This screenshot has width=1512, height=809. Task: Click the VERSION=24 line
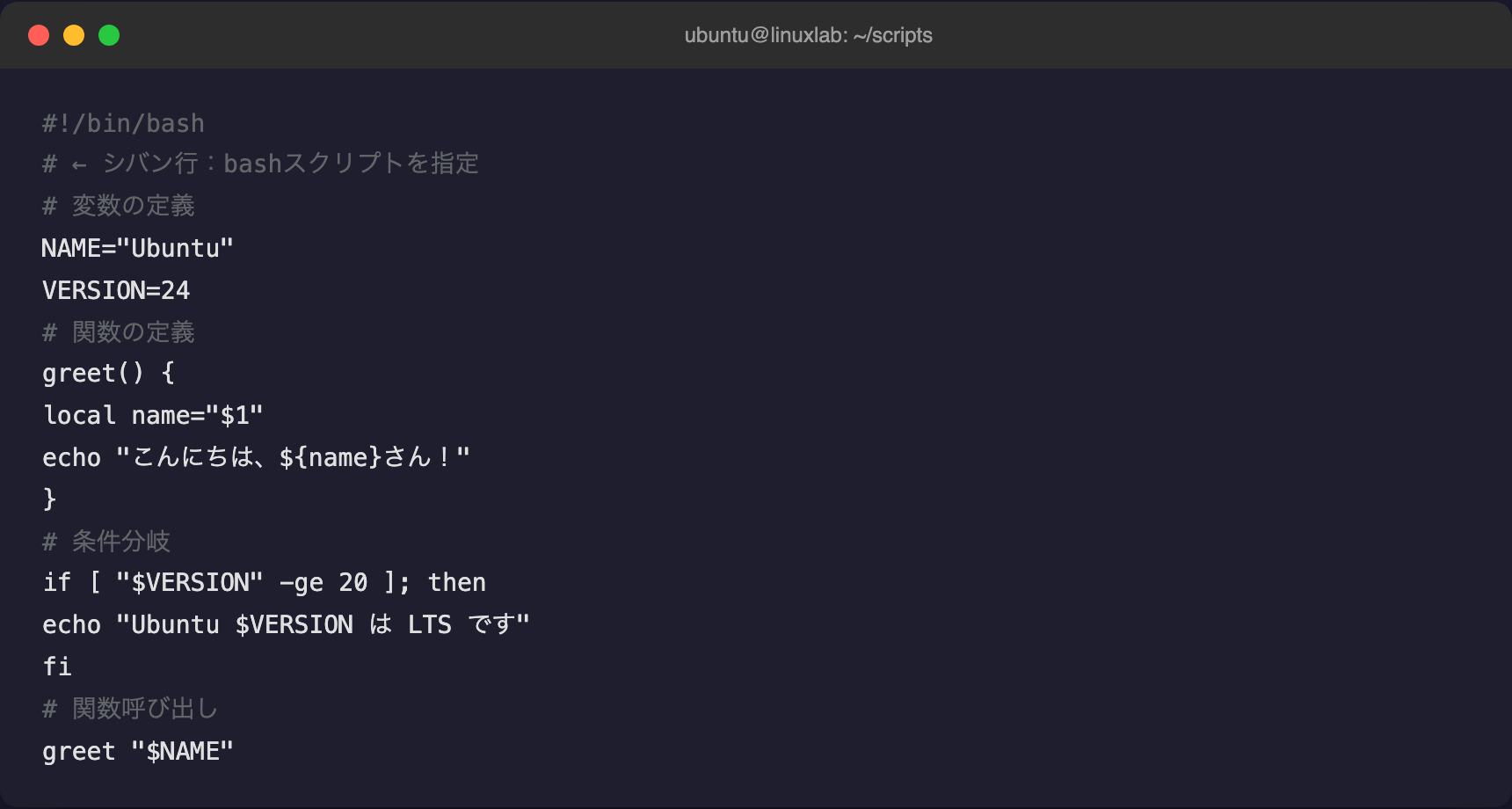pos(116,290)
